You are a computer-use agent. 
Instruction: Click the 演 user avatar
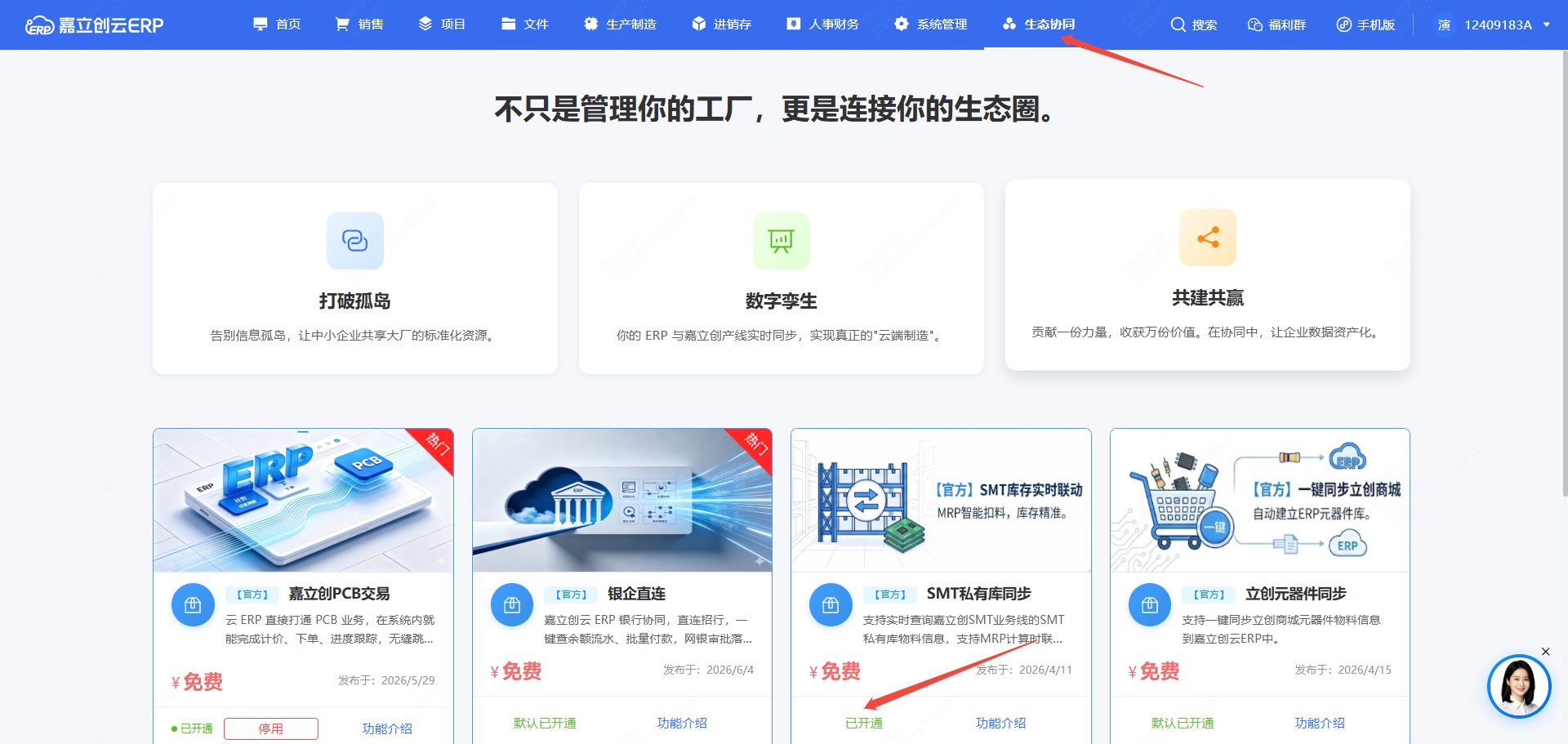[1444, 25]
